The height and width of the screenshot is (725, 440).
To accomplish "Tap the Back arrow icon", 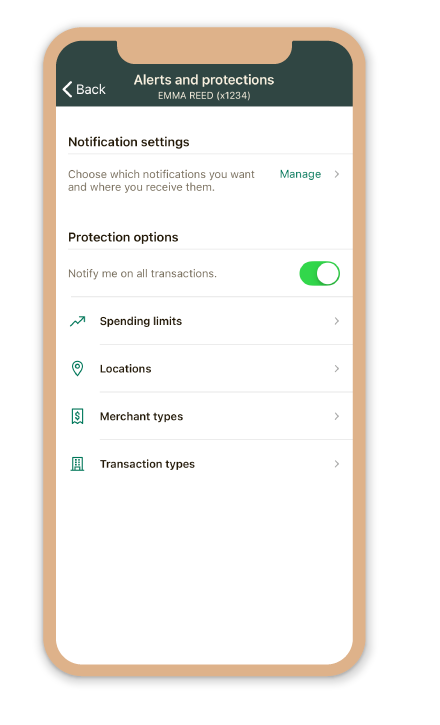I will [x=67, y=89].
